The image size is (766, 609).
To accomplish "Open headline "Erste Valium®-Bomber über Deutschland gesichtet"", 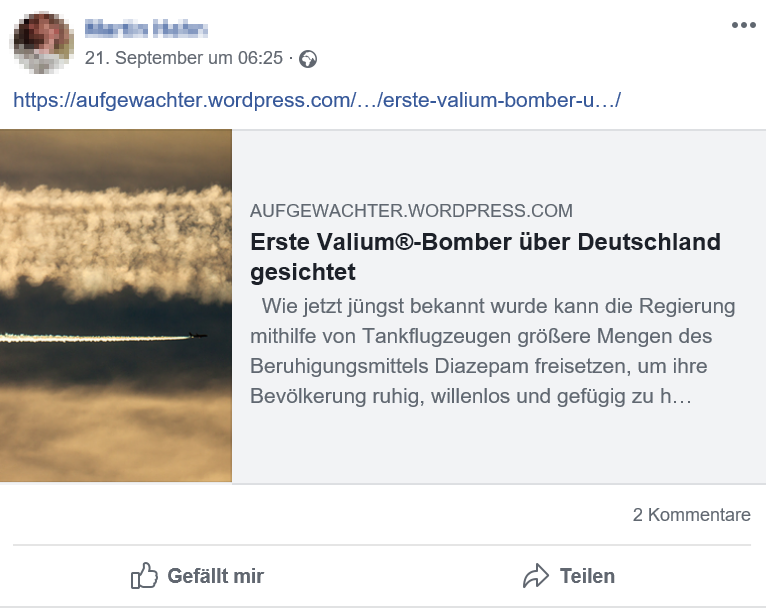I will click(485, 243).
